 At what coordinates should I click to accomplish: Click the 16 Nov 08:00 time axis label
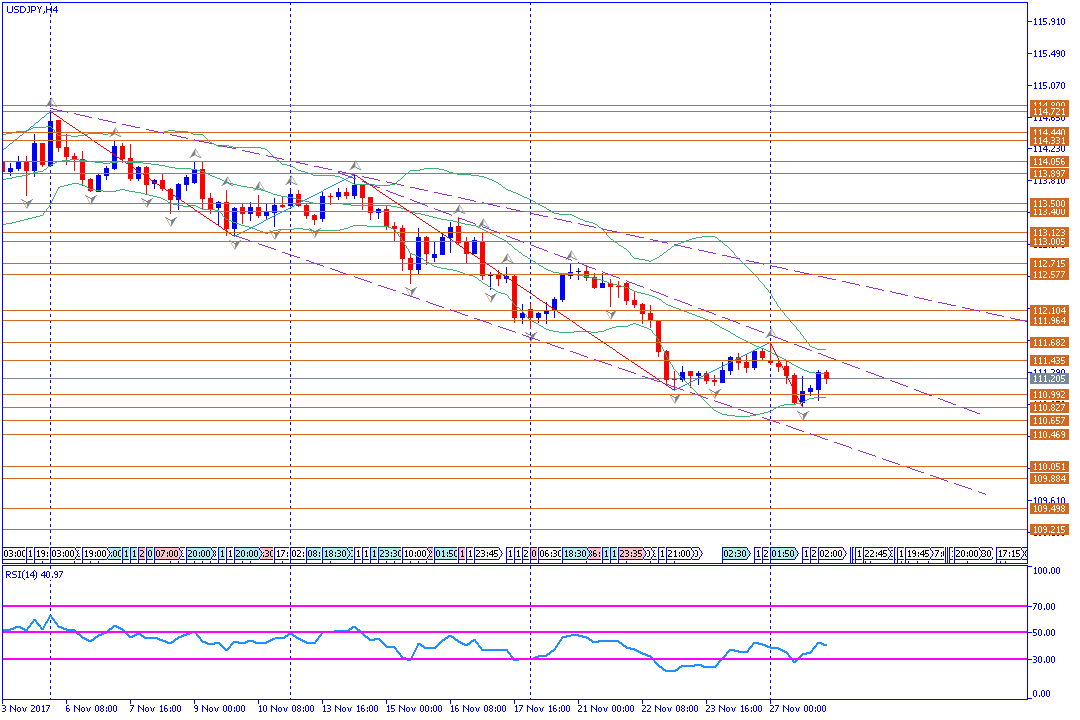(479, 708)
